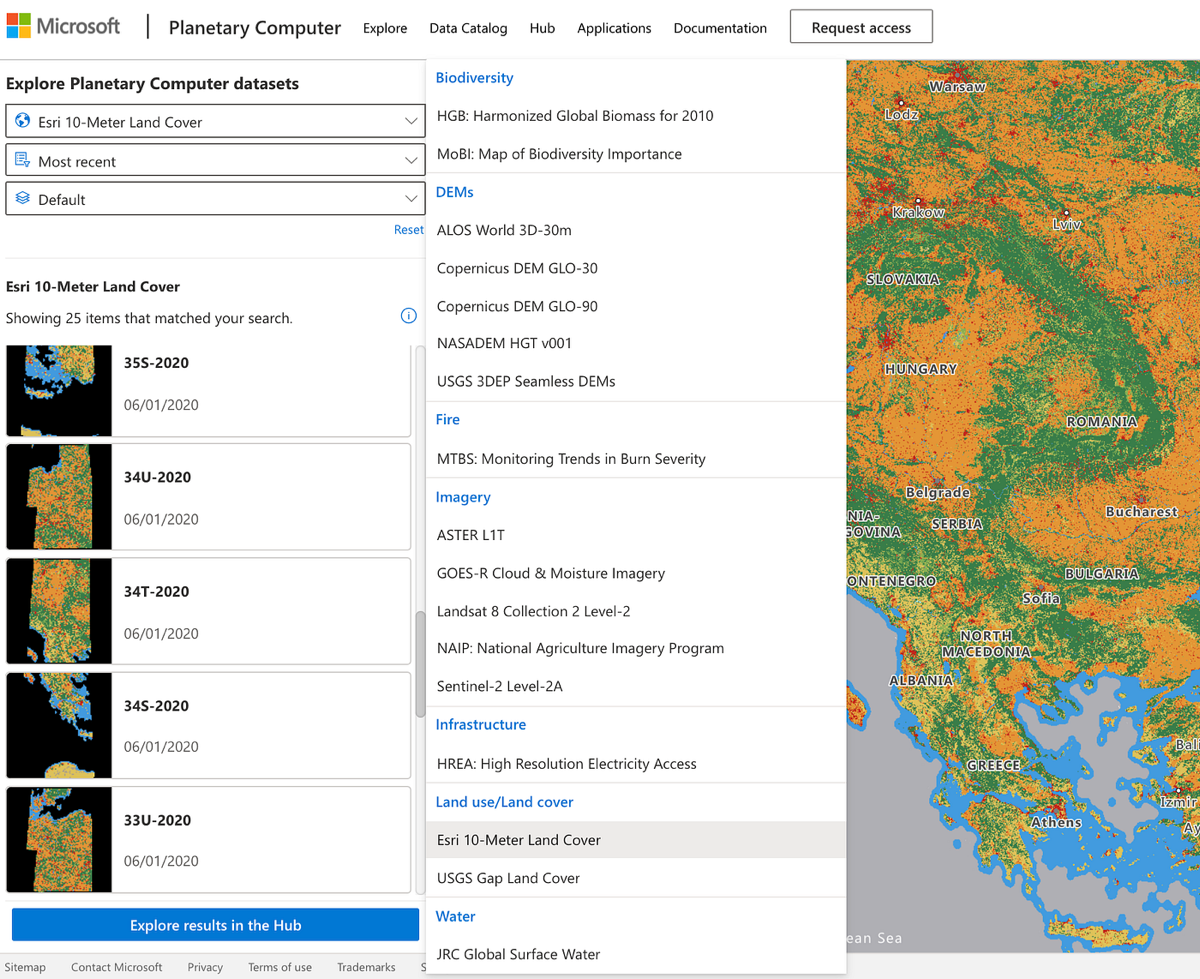Select the 34U-2020 result title

[x=157, y=477]
